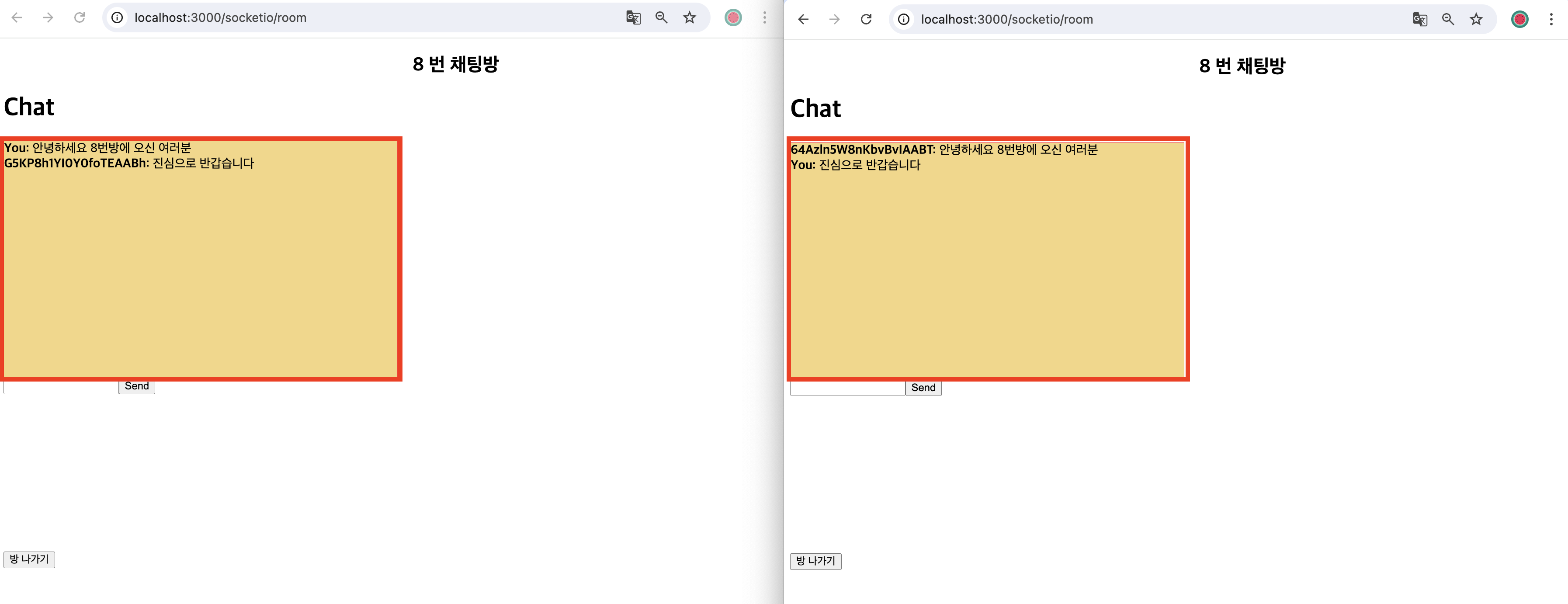This screenshot has height=604, width=1568.
Task: Open profile avatar in right browser window
Action: pos(1519,20)
